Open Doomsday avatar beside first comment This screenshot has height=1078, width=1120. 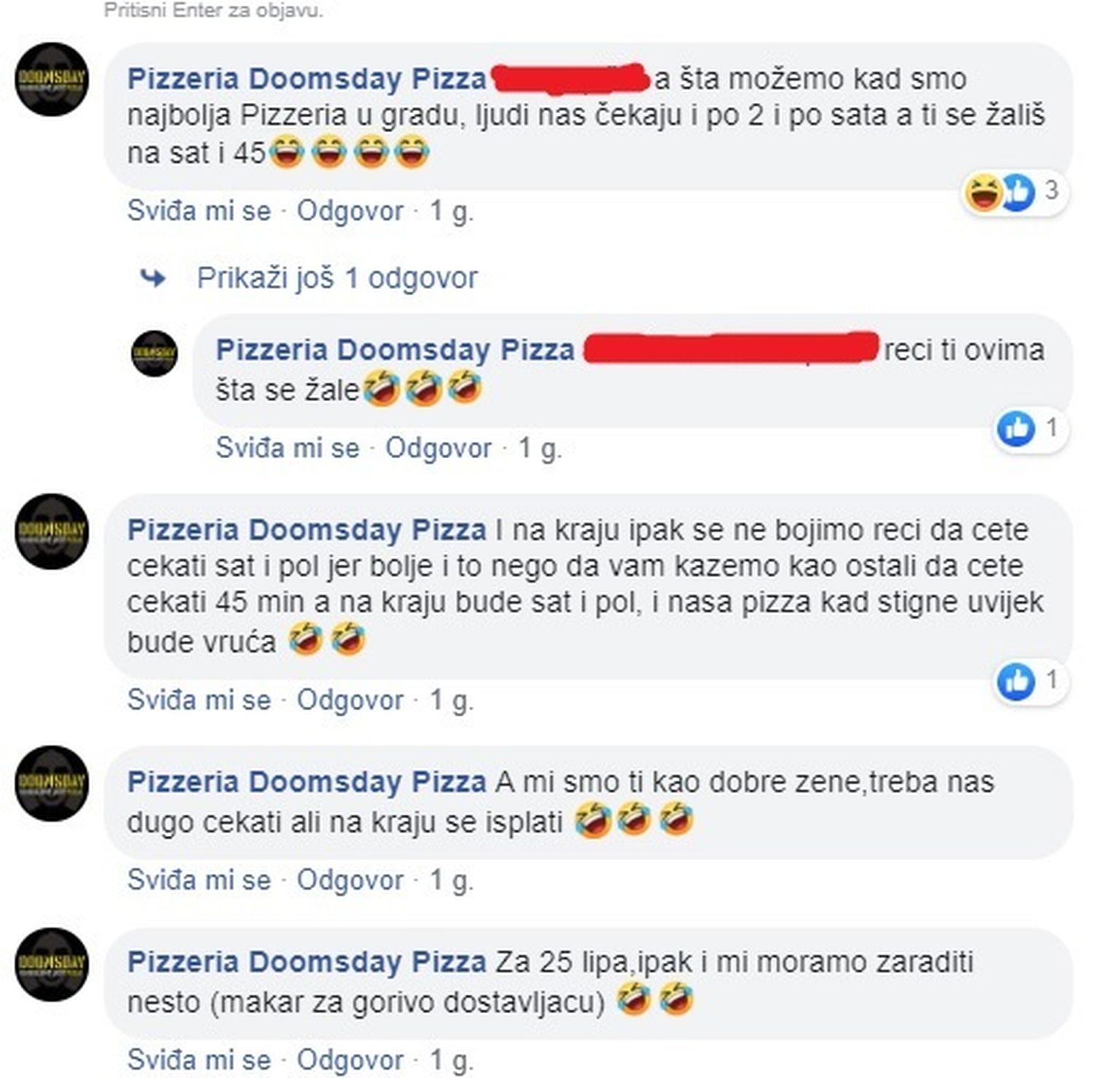tap(52, 80)
